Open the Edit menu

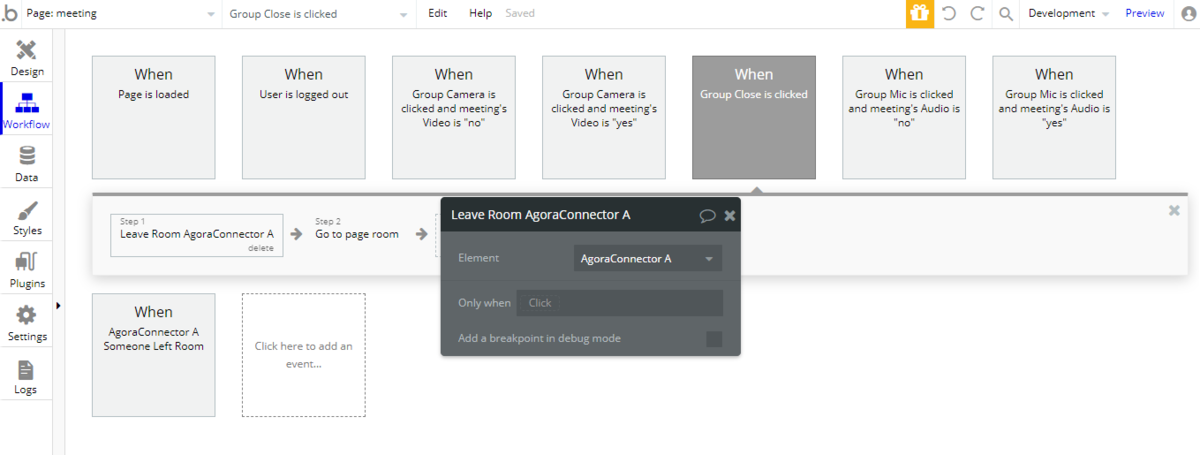coord(438,14)
